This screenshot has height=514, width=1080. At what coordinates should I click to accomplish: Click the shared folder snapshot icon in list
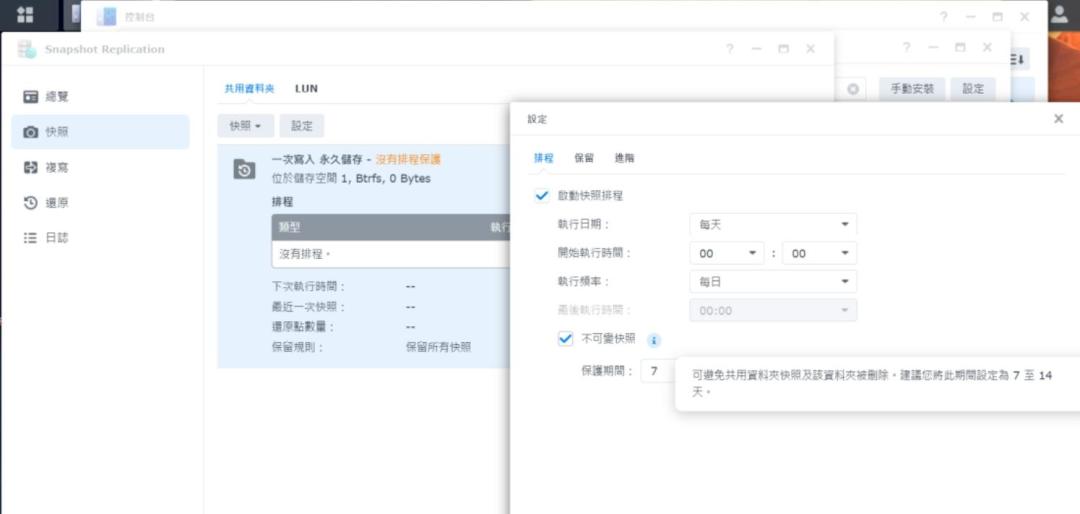244,169
